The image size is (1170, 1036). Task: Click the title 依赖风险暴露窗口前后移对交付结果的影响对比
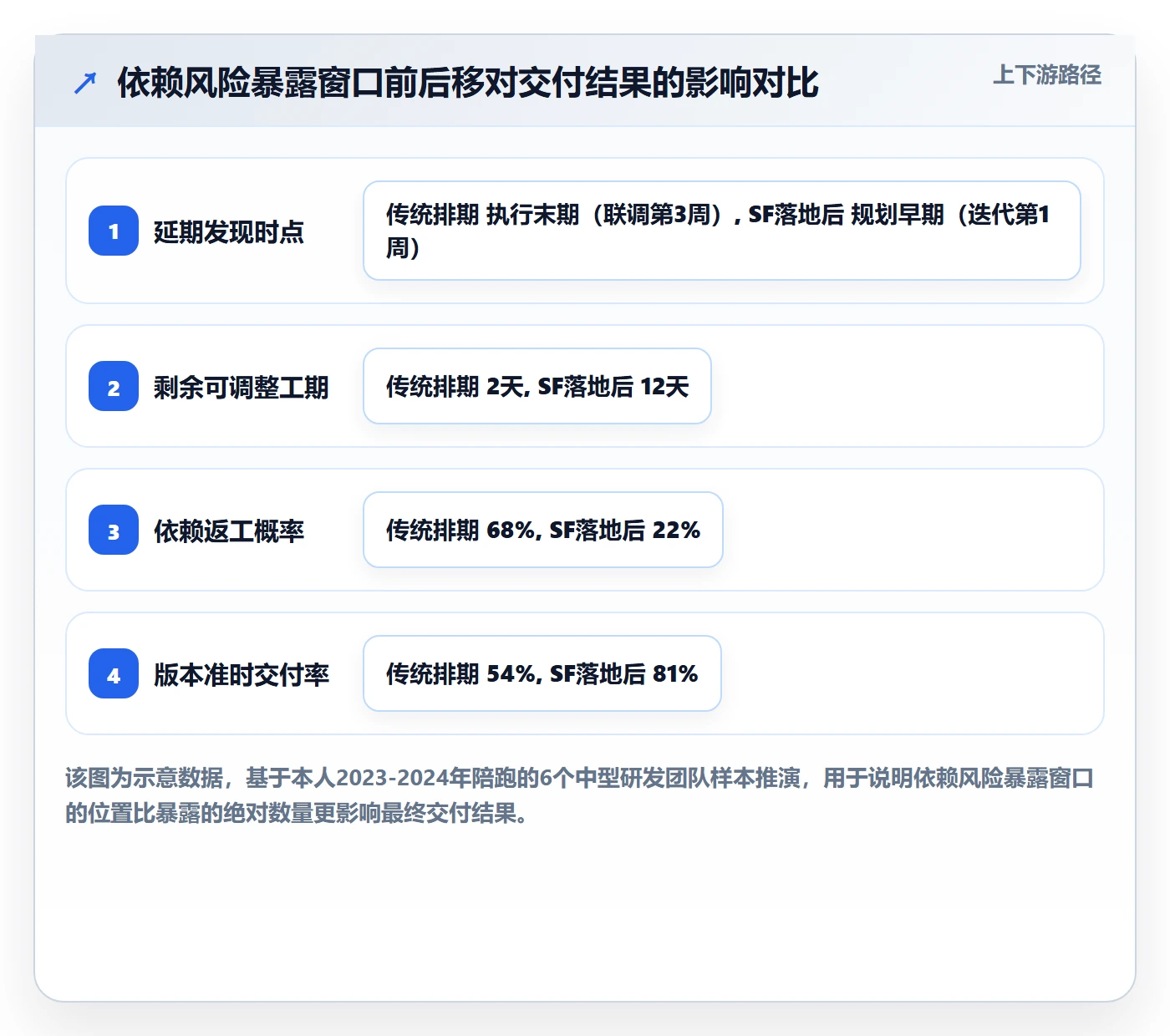tap(468, 83)
